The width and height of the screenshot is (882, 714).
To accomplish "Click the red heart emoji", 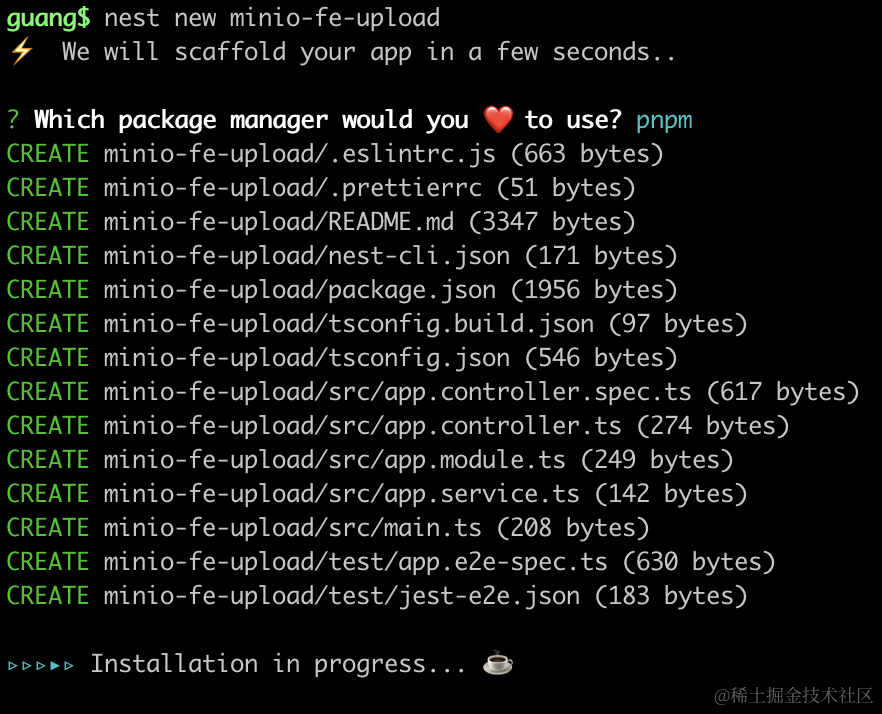I will pyautogui.click(x=497, y=120).
